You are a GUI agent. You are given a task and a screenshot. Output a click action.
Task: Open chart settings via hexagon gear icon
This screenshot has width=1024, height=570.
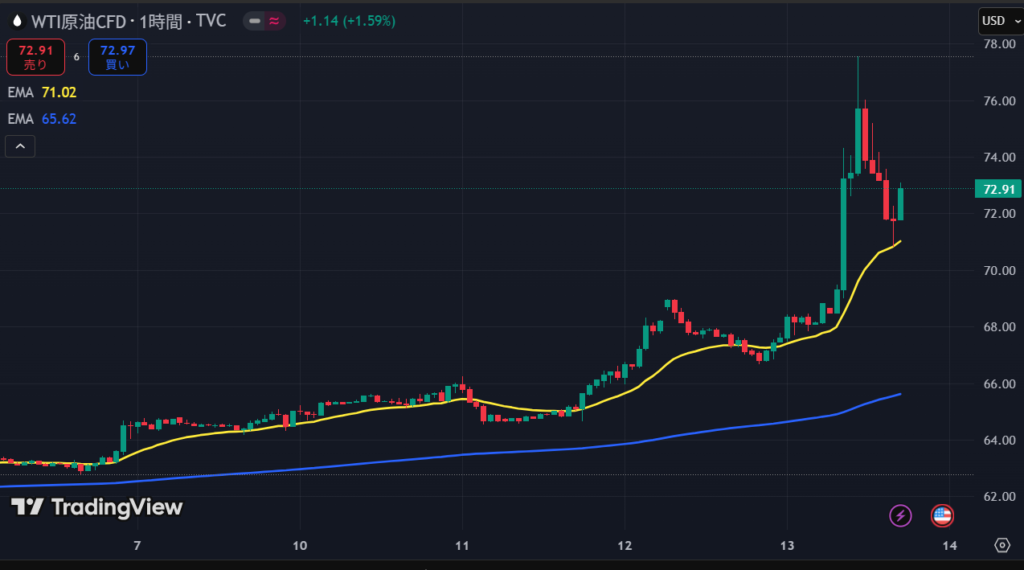coord(1002,545)
